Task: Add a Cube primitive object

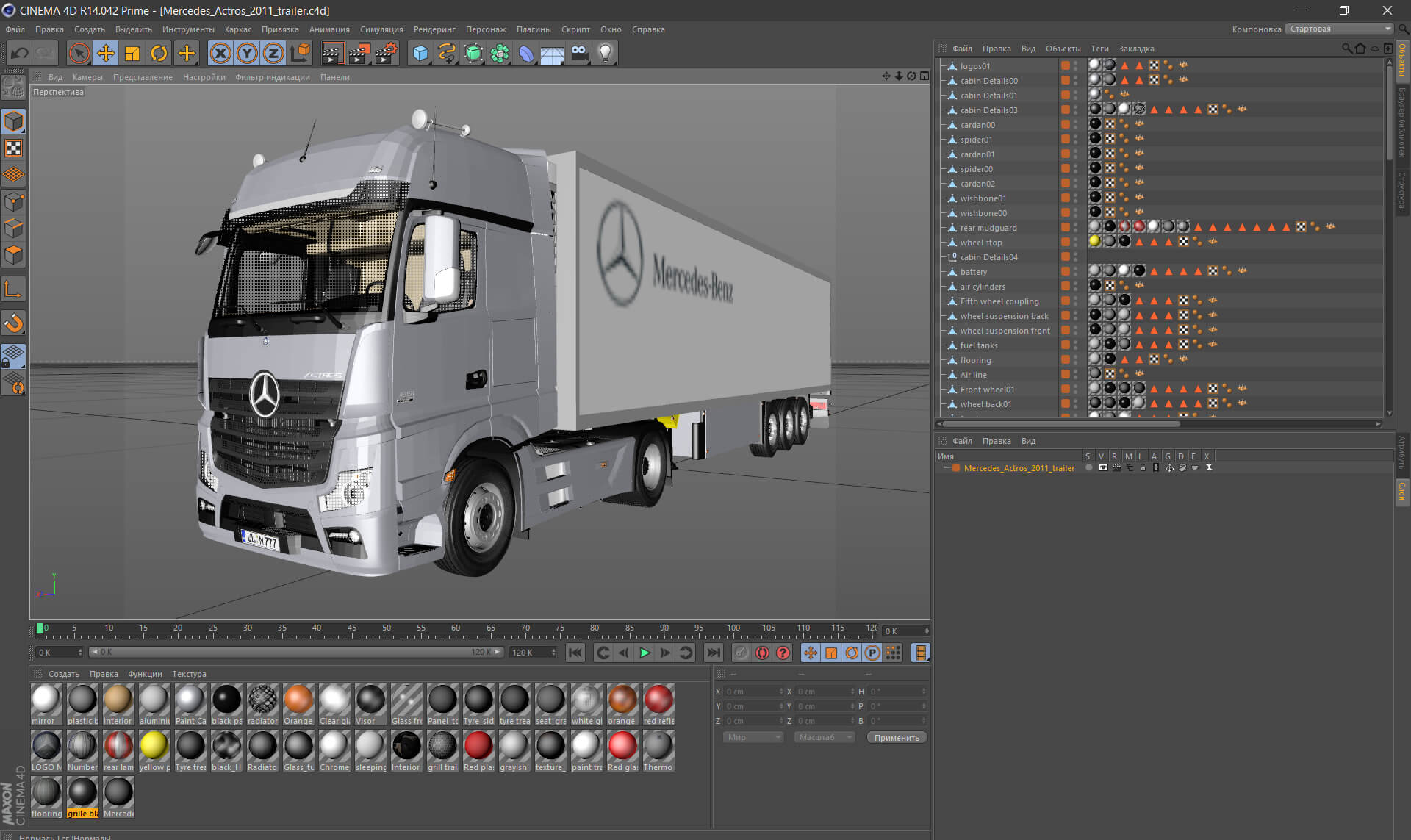Action: 420,53
